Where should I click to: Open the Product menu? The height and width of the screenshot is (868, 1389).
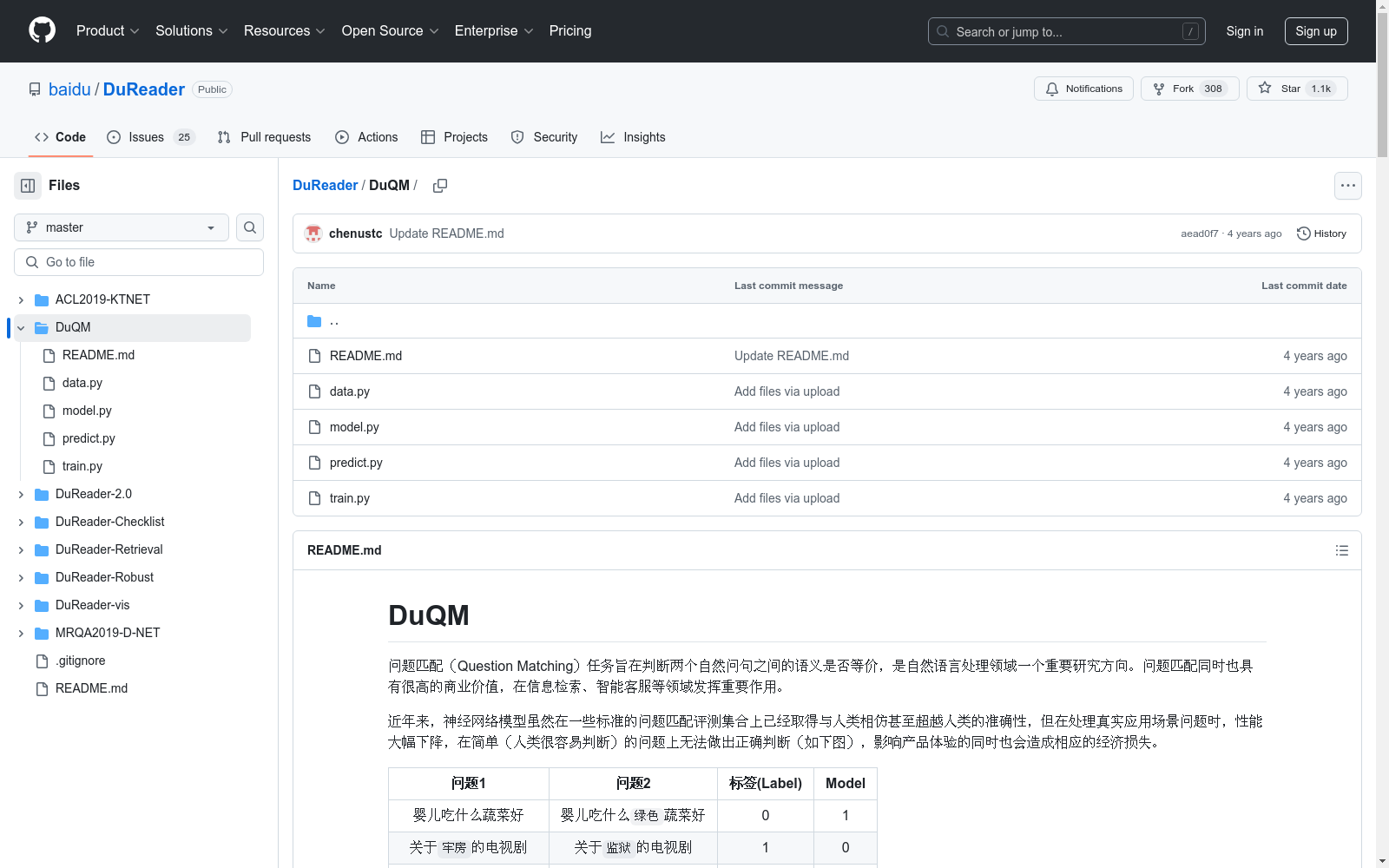pos(108,30)
